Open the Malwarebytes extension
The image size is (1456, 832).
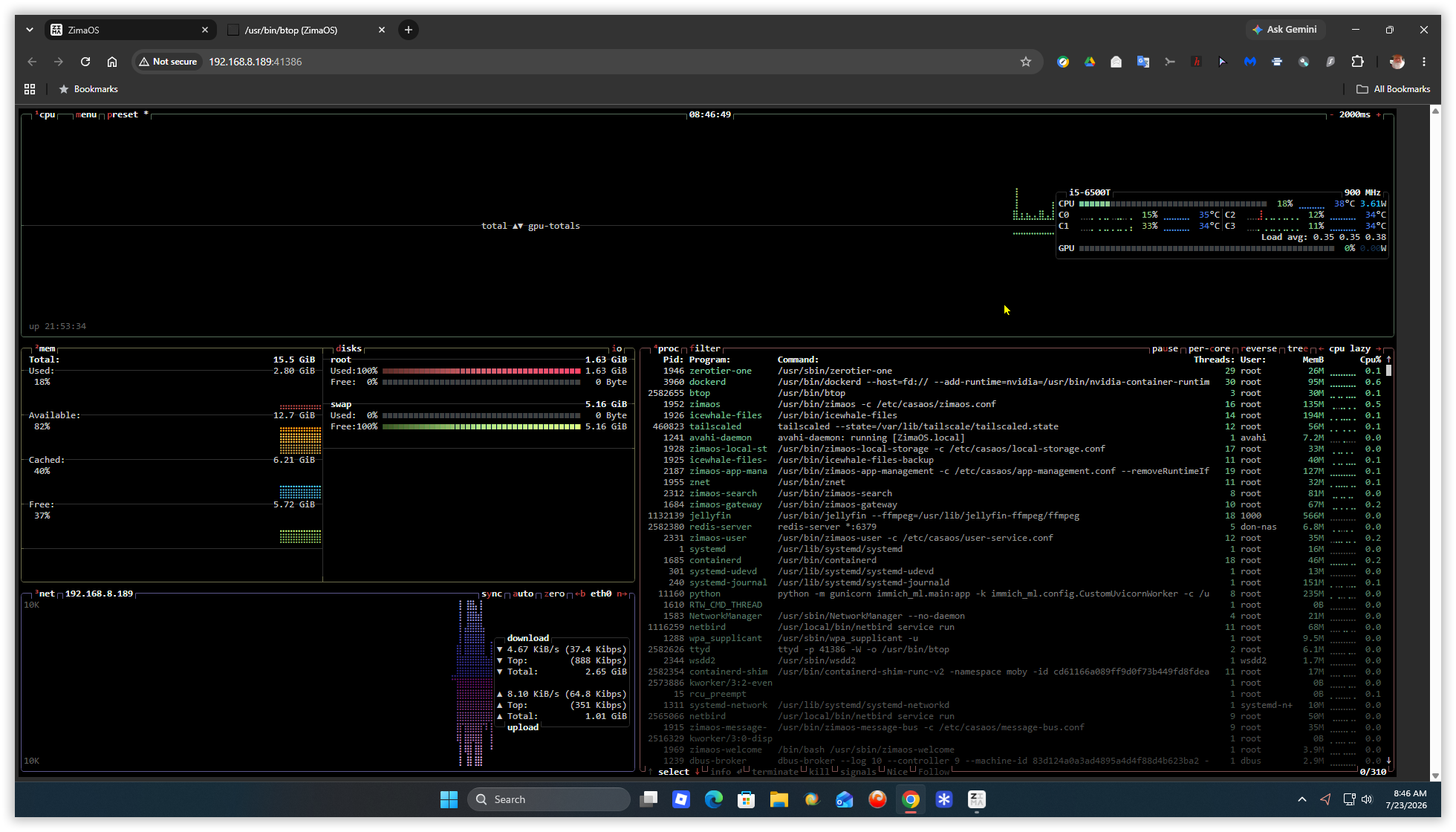point(1250,62)
